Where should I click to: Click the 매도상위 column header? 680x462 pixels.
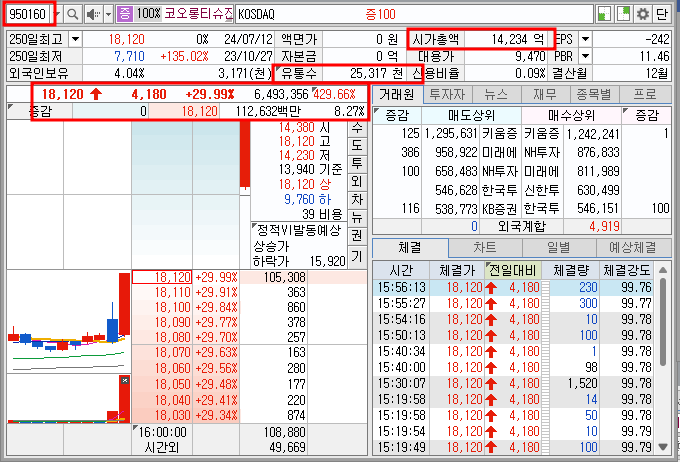(x=471, y=115)
